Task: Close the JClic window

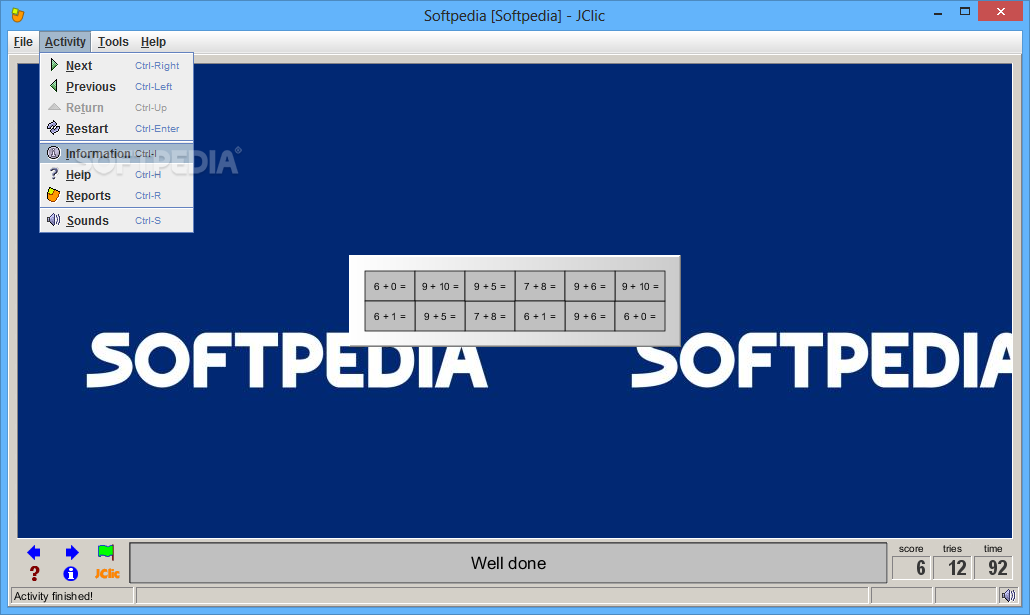Action: [1001, 12]
